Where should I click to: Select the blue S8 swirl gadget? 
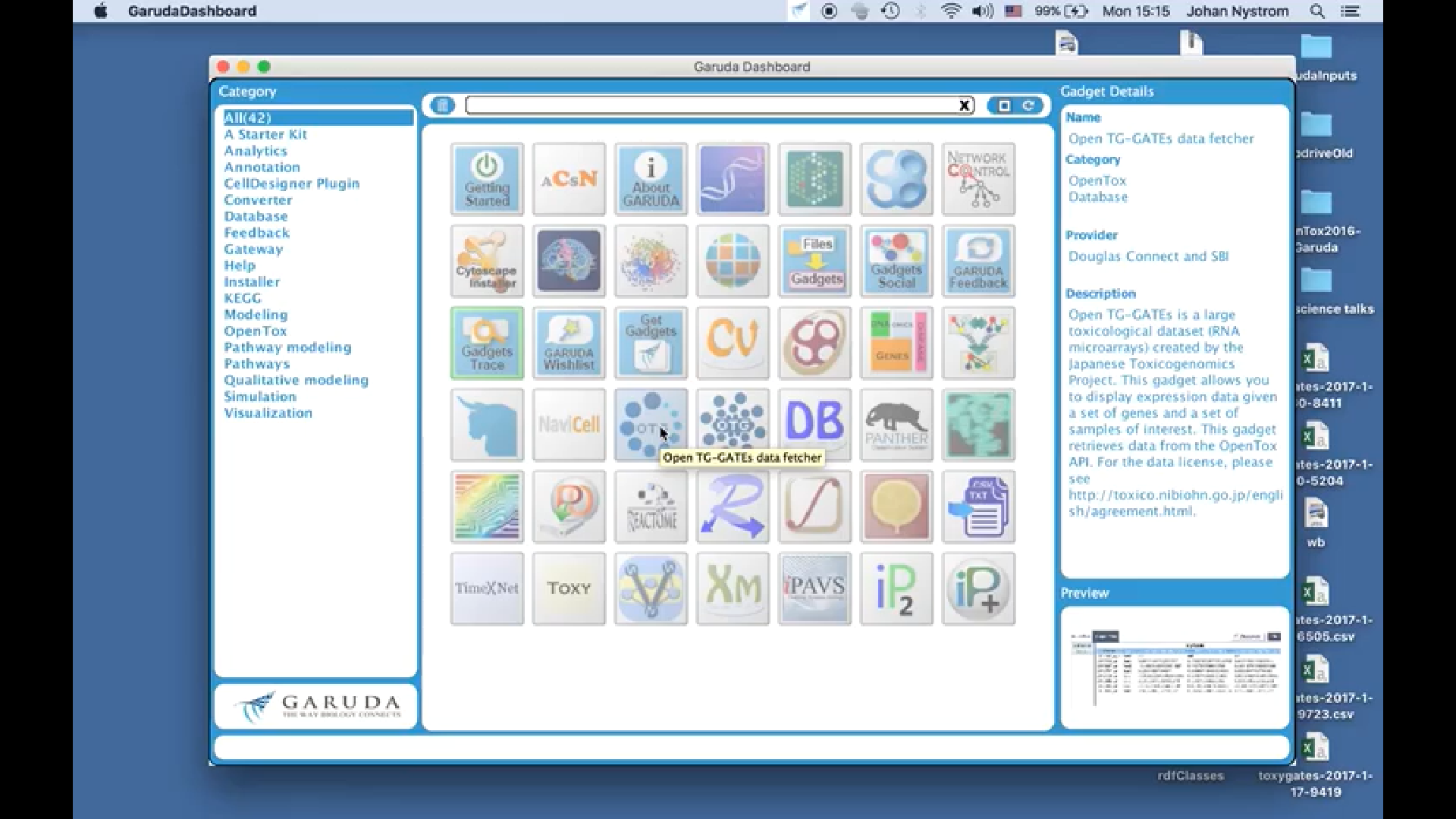pos(896,179)
